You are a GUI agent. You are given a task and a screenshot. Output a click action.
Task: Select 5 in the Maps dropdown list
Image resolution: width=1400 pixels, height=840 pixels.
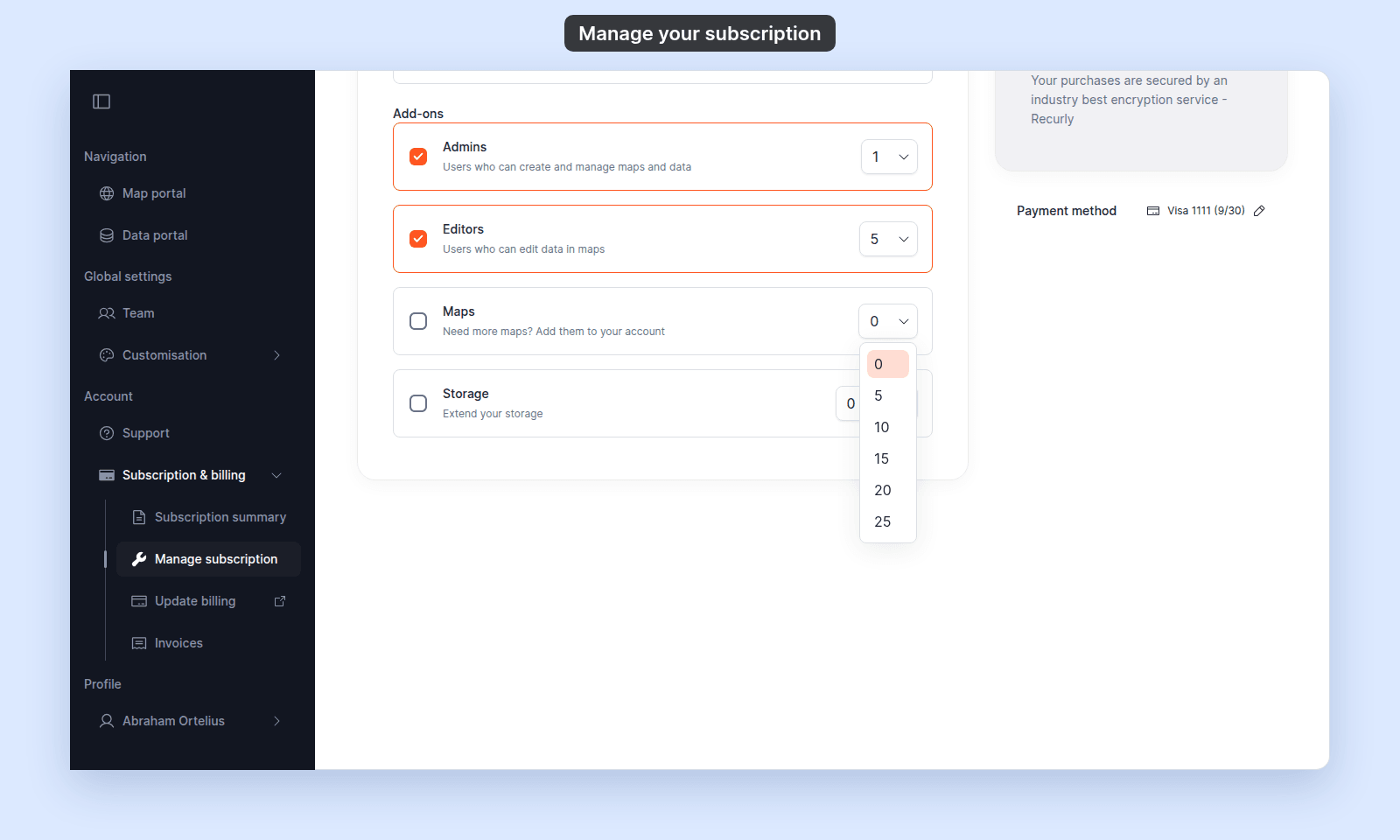click(x=888, y=395)
